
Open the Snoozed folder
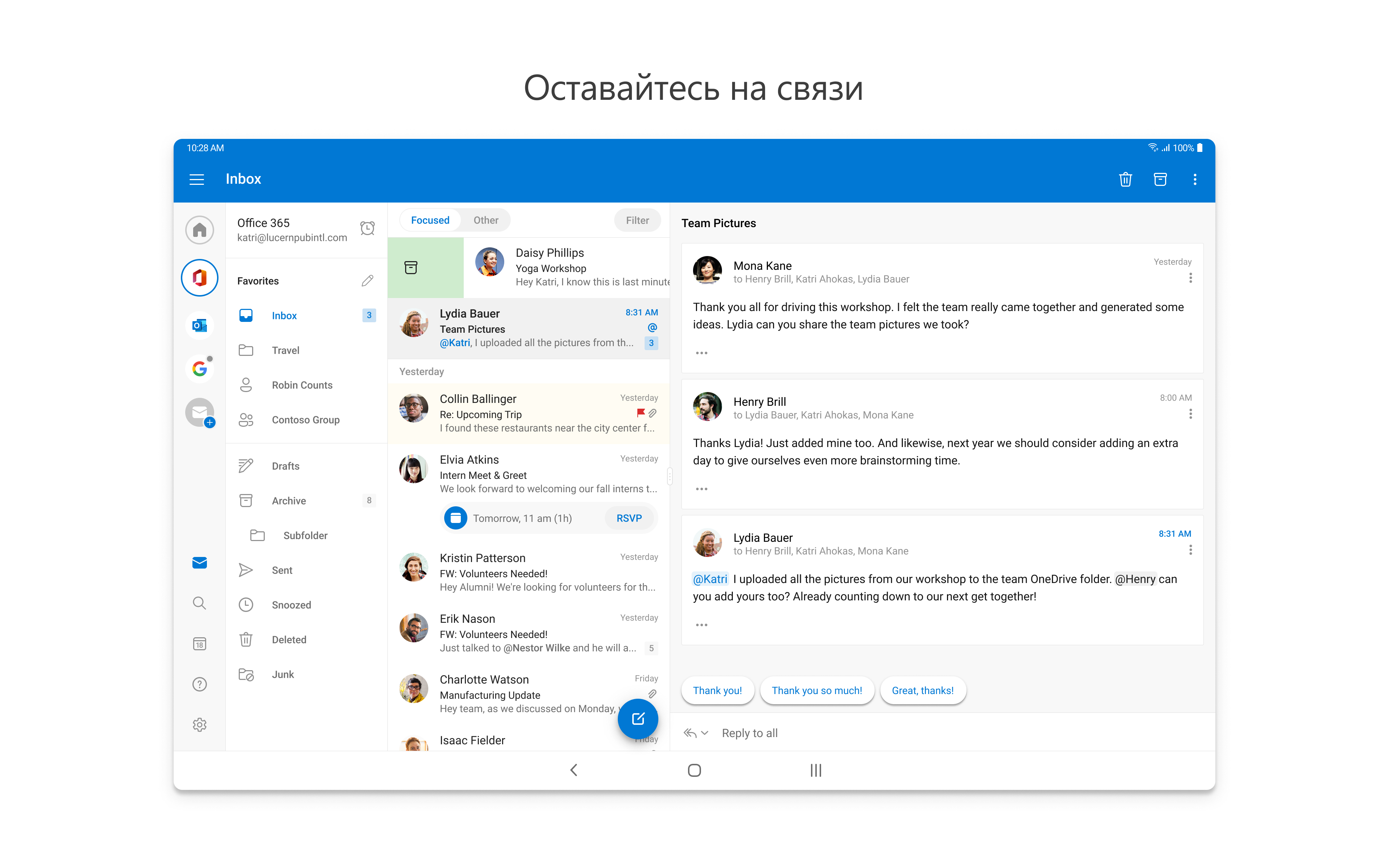pyautogui.click(x=306, y=605)
